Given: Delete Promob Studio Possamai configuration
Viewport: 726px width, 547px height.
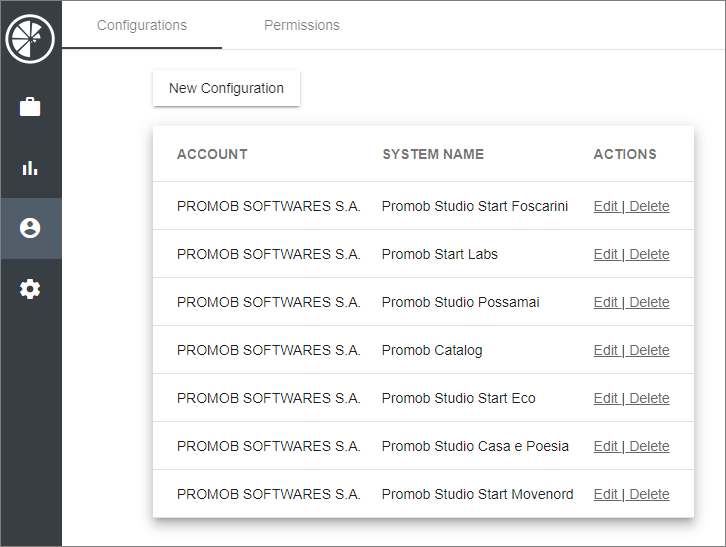Looking at the screenshot, I should tap(649, 302).
